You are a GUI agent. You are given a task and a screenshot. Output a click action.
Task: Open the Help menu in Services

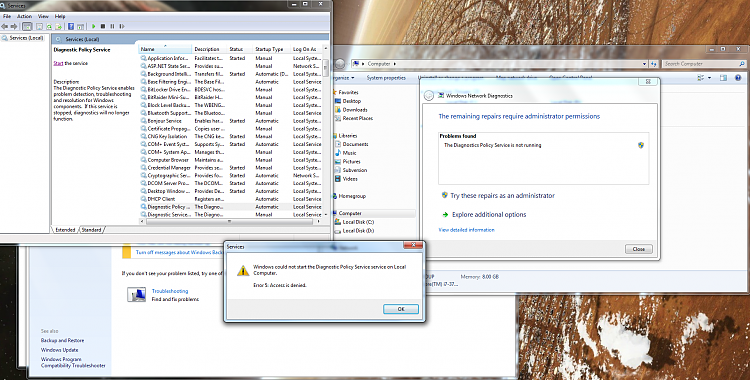pyautogui.click(x=60, y=16)
